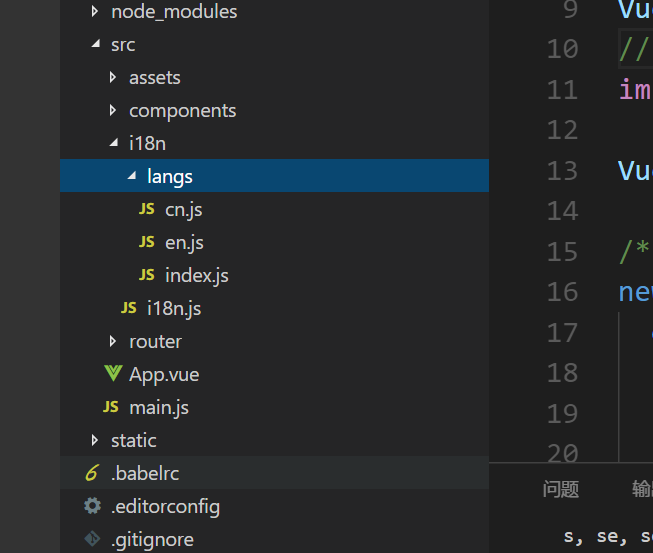Open the i18n.js file
The width and height of the screenshot is (653, 553).
[174, 309]
